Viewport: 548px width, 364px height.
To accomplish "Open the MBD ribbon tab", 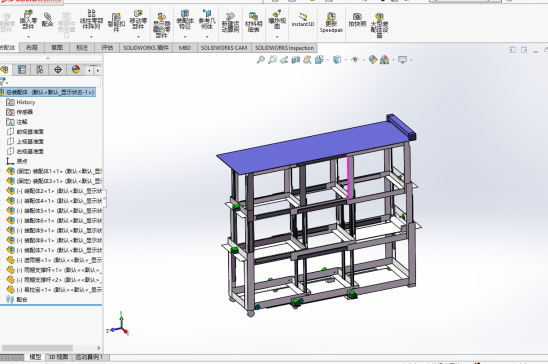I will point(185,48).
